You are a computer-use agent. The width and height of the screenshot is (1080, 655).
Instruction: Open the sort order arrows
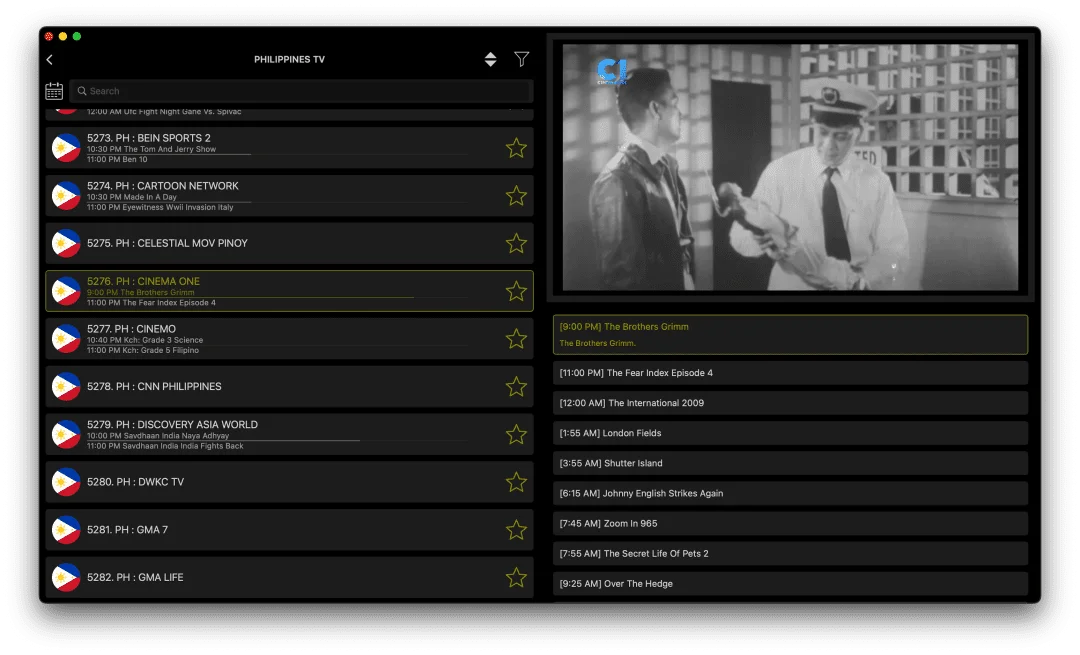pyautogui.click(x=490, y=59)
